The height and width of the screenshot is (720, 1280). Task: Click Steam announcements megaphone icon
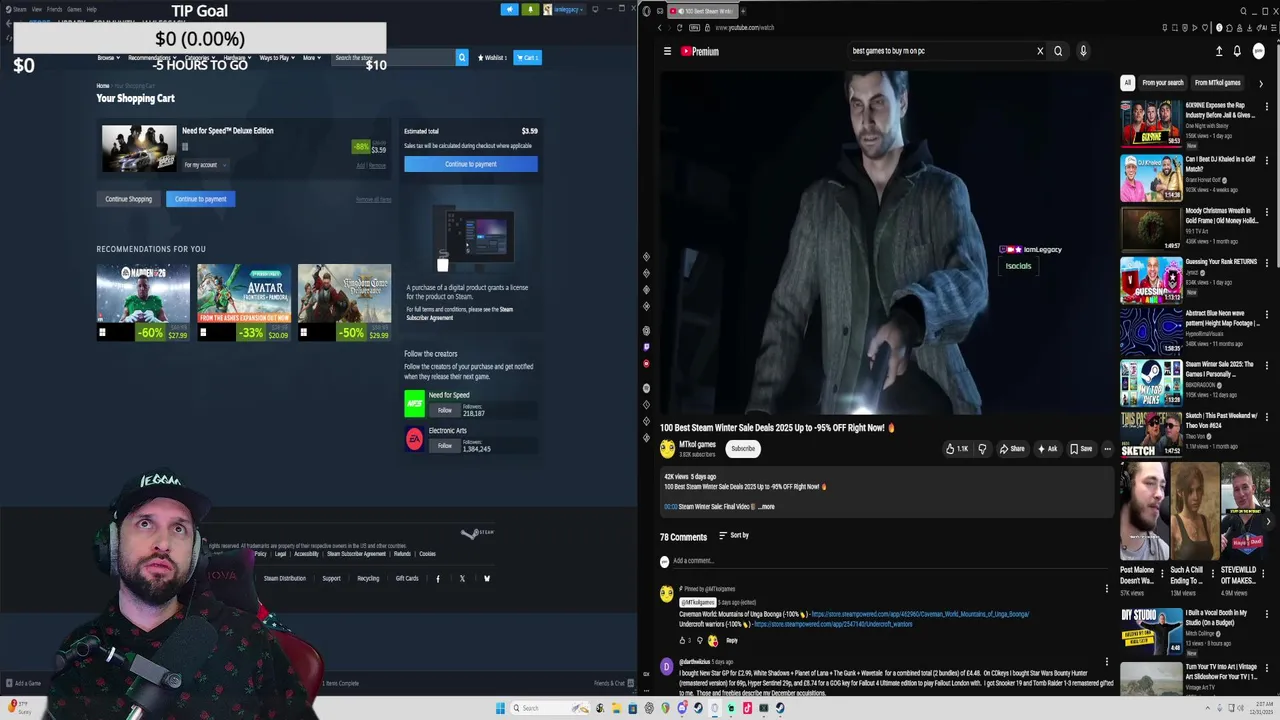pyautogui.click(x=509, y=10)
